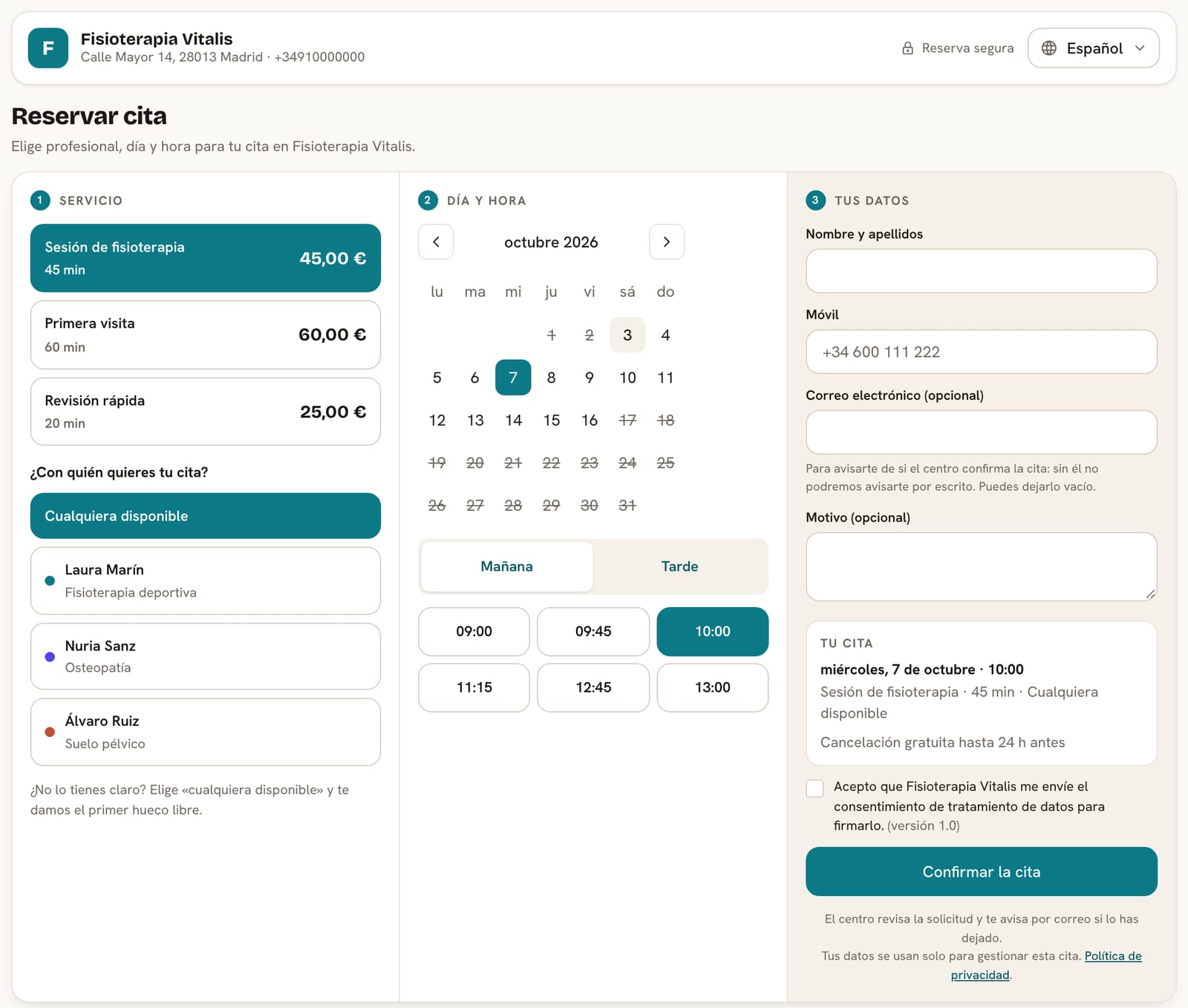Click the Fisioterapia Vitalis F logo
The width and height of the screenshot is (1188, 1008).
point(48,48)
